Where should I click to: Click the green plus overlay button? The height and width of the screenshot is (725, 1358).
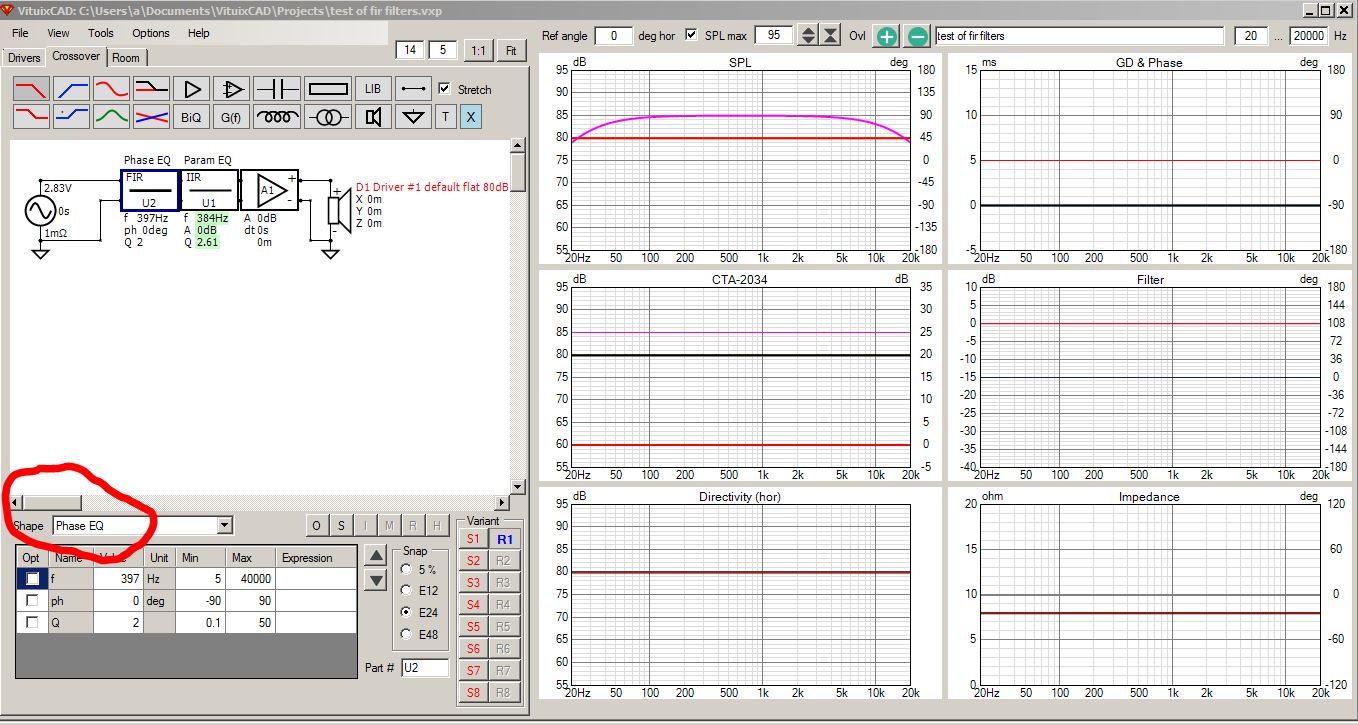tap(887, 36)
